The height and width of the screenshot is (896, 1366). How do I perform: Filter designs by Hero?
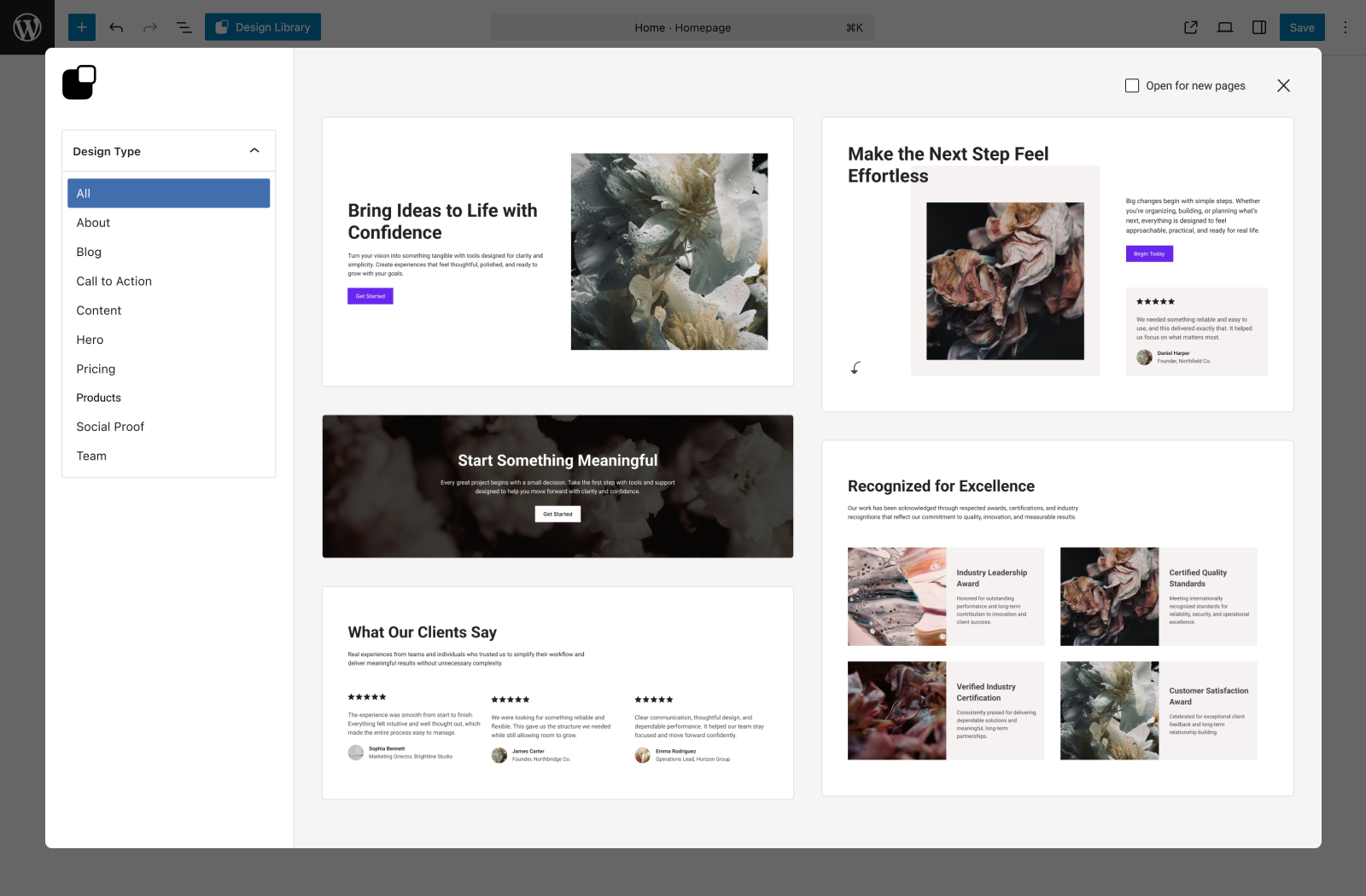[x=169, y=340]
